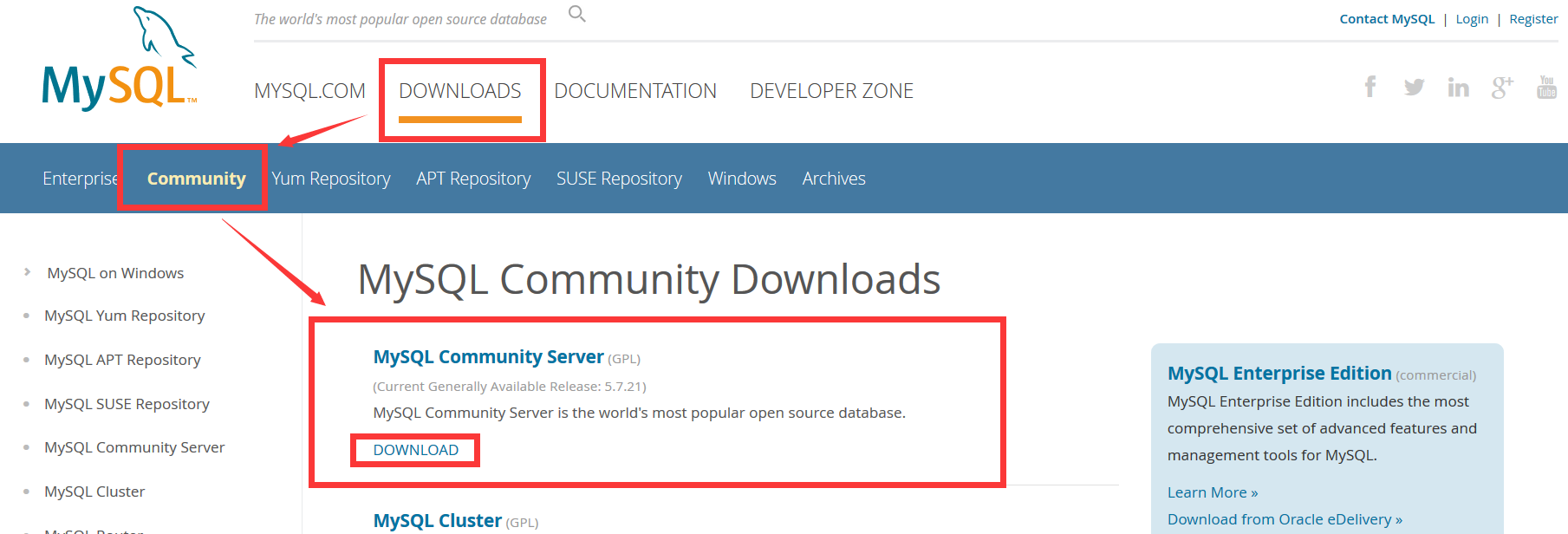Open the Google Plus icon
Screen dimensions: 1568x534
(x=1502, y=87)
